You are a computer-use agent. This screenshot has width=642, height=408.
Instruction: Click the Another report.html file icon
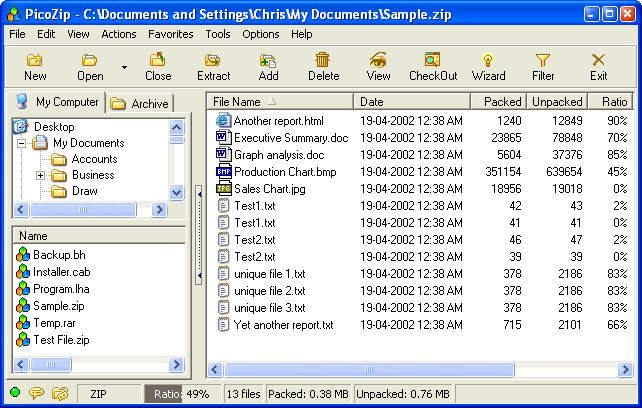click(223, 120)
